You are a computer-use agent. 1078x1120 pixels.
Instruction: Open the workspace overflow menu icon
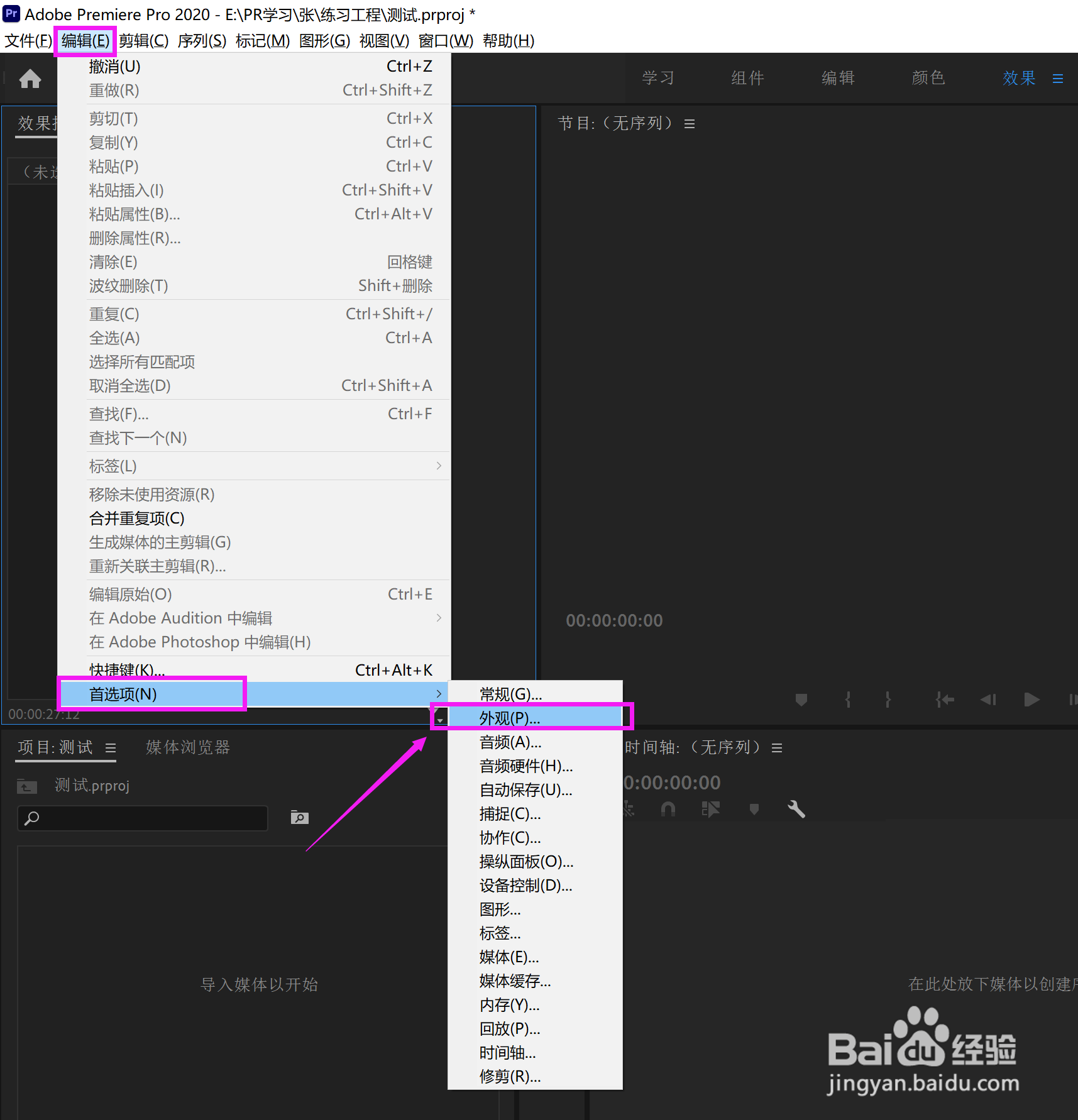pos(1058,79)
